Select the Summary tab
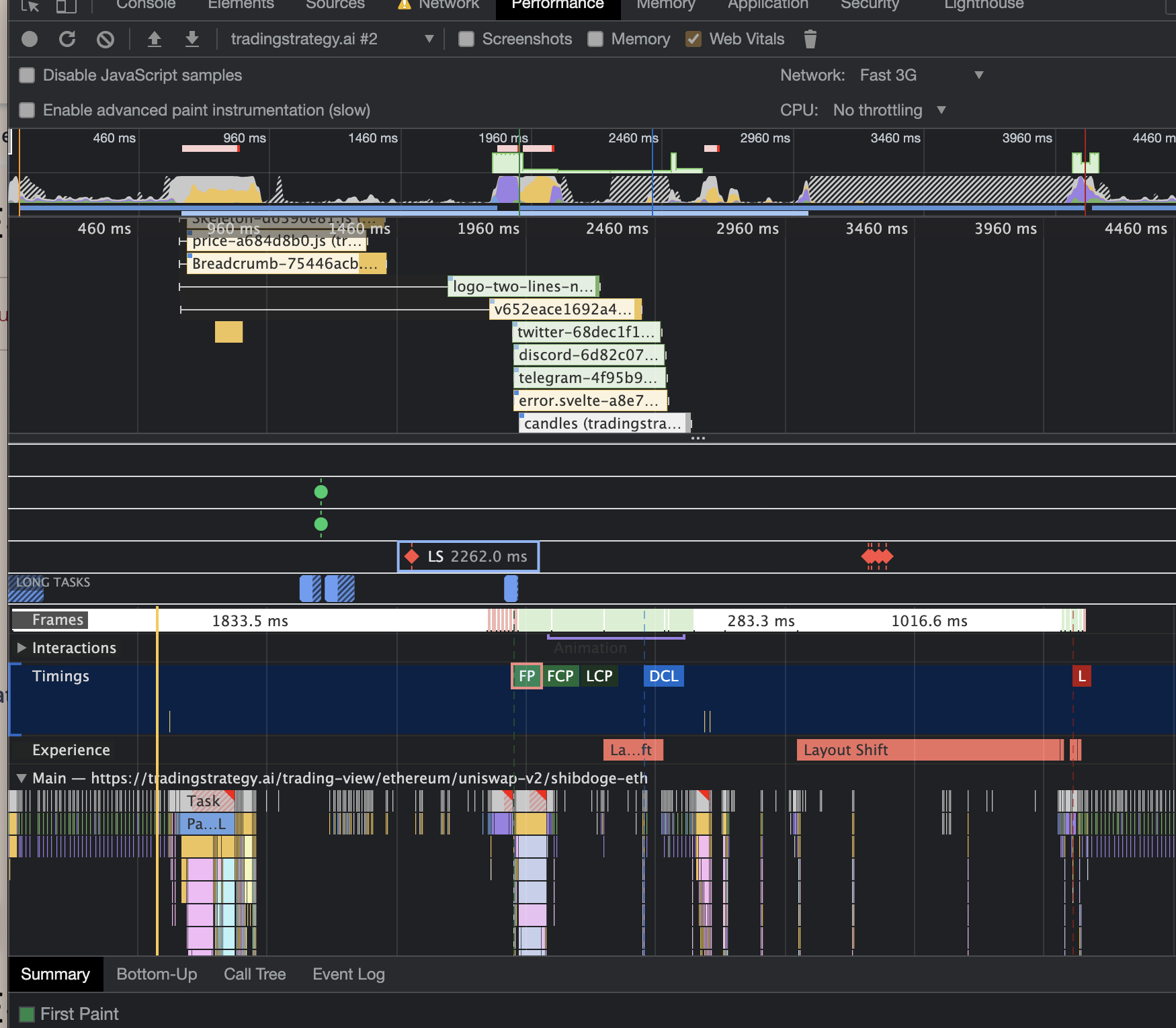This screenshot has width=1176, height=1028. click(55, 974)
